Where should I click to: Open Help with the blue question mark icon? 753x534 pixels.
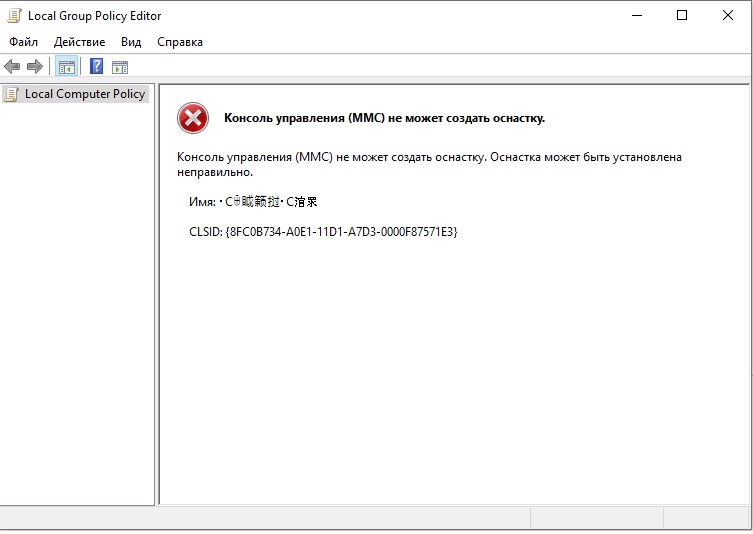[x=97, y=66]
